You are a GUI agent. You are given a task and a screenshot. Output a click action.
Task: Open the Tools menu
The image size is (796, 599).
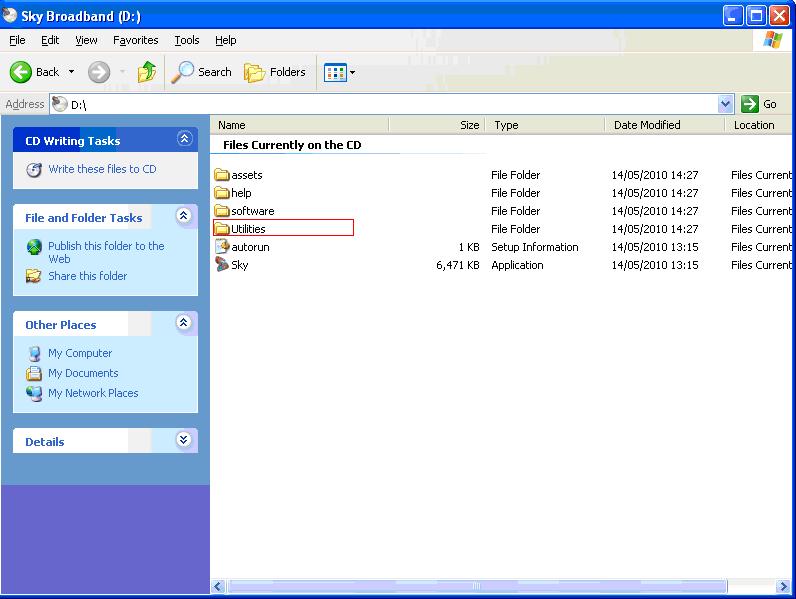[187, 40]
